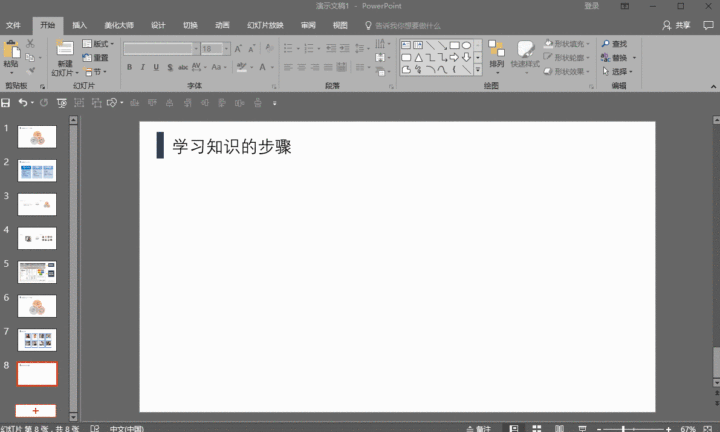Click Start From Beginning slideshow icon

[x=62, y=103]
